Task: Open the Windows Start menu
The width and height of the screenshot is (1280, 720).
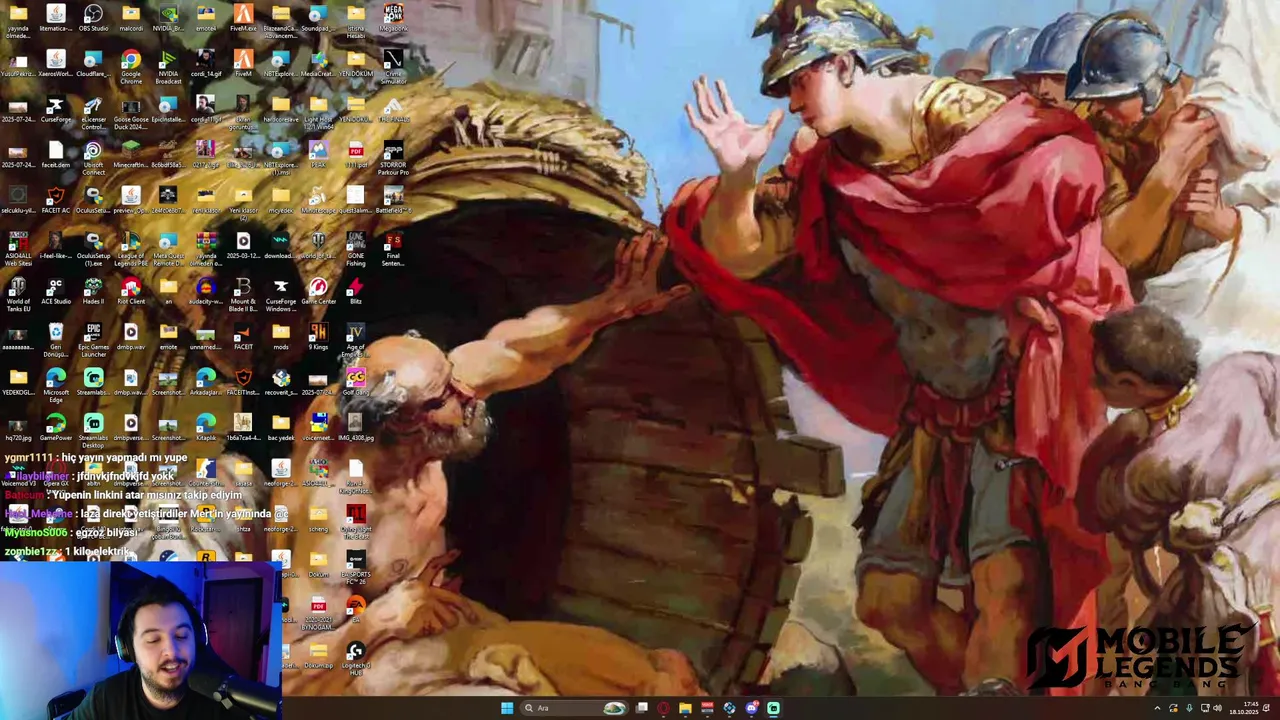Action: click(x=507, y=708)
